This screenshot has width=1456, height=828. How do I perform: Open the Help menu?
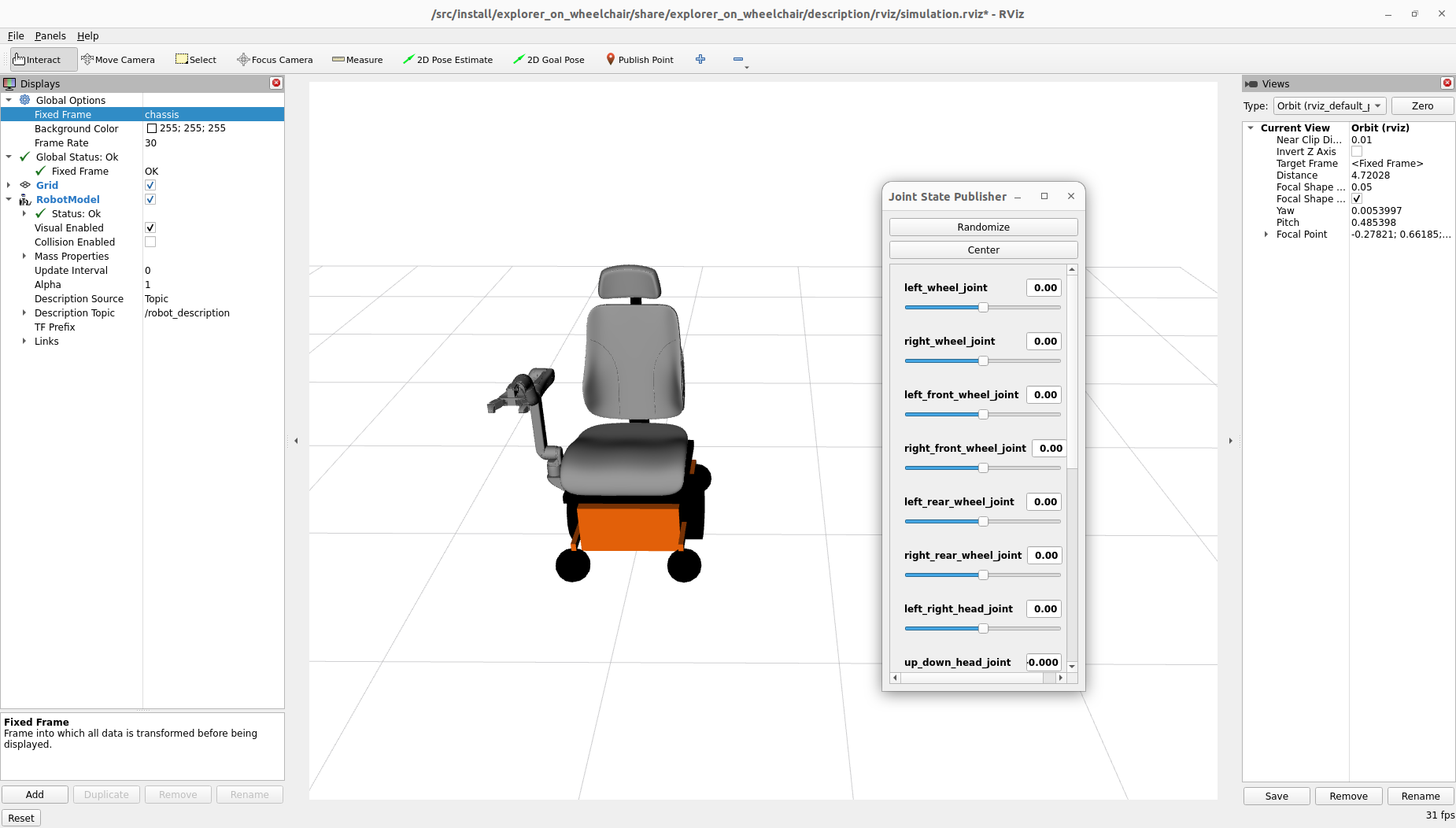tap(87, 35)
